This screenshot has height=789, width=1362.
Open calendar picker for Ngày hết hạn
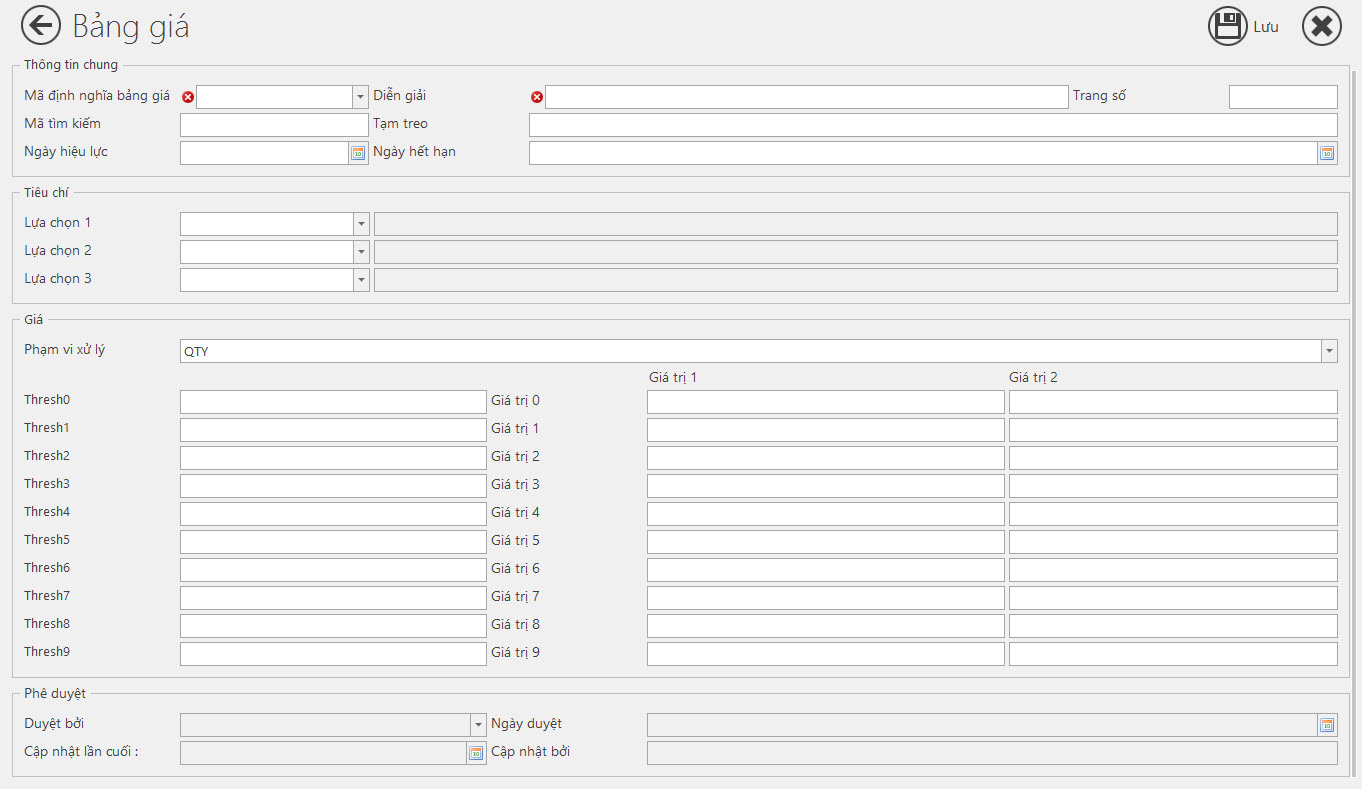tap(1327, 153)
